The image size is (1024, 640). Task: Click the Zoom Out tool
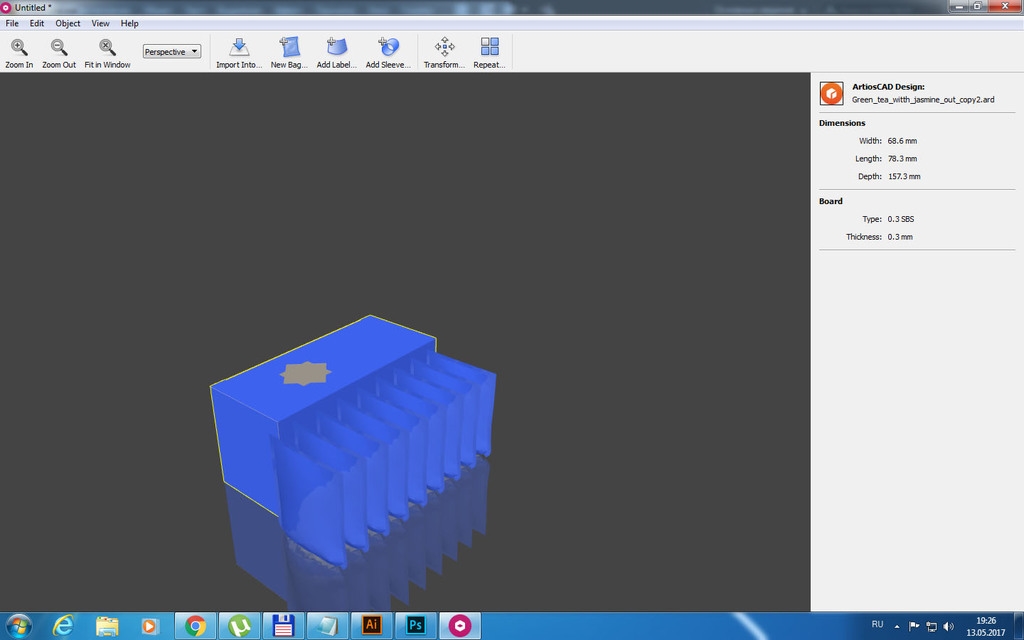click(59, 52)
